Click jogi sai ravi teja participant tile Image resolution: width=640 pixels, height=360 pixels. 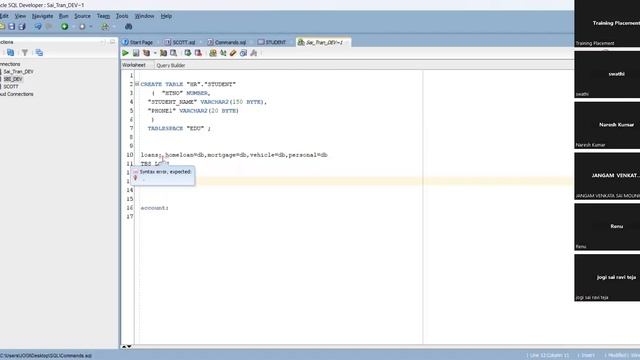point(607,278)
